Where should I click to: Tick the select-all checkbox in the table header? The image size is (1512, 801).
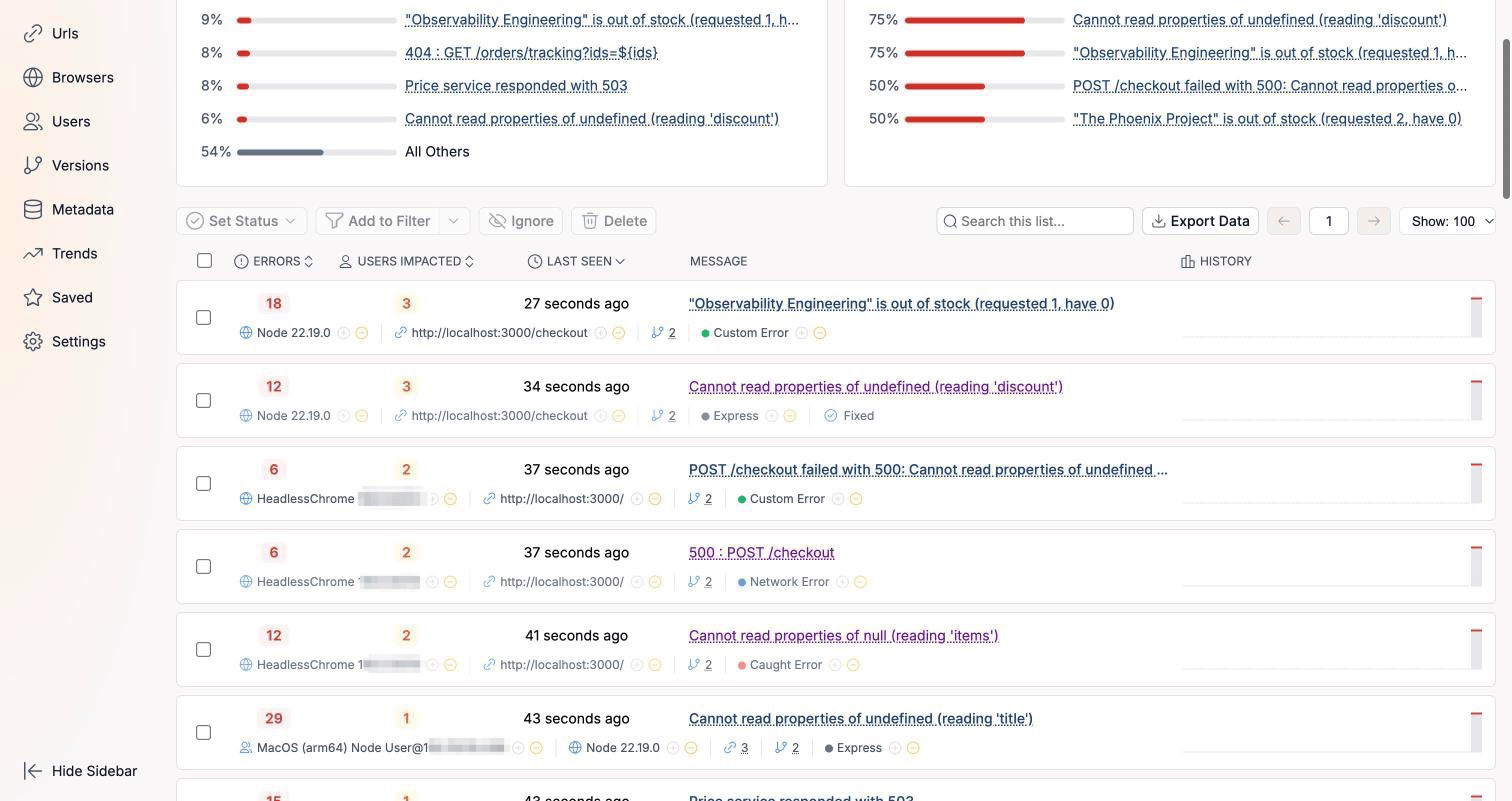pos(204,261)
